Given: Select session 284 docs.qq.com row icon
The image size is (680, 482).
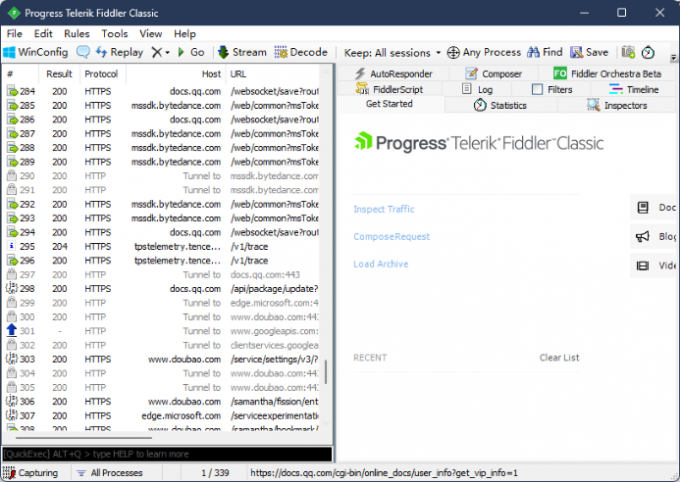Looking at the screenshot, I should click(12, 92).
